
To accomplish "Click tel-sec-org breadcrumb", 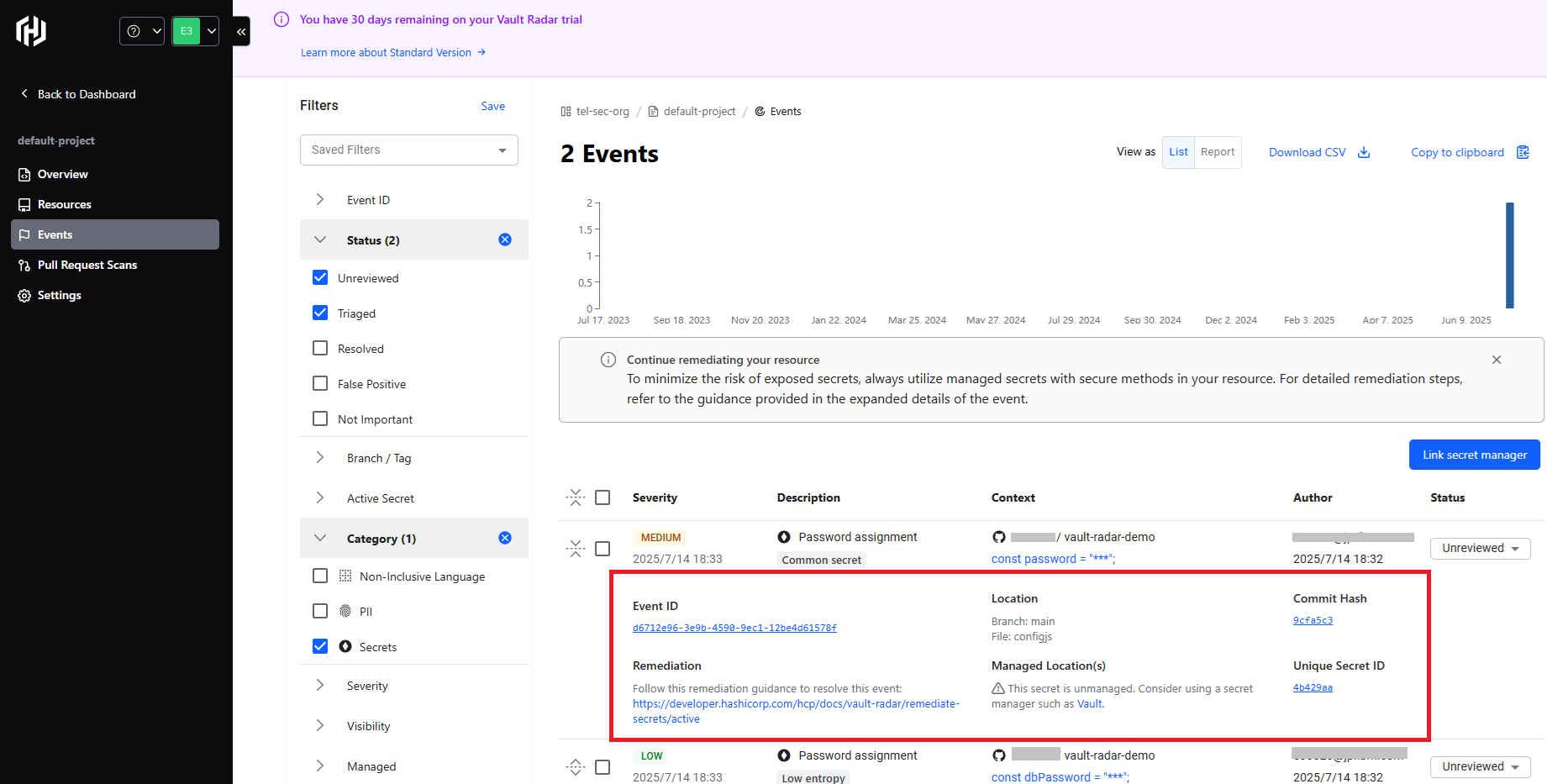I will pos(595,111).
